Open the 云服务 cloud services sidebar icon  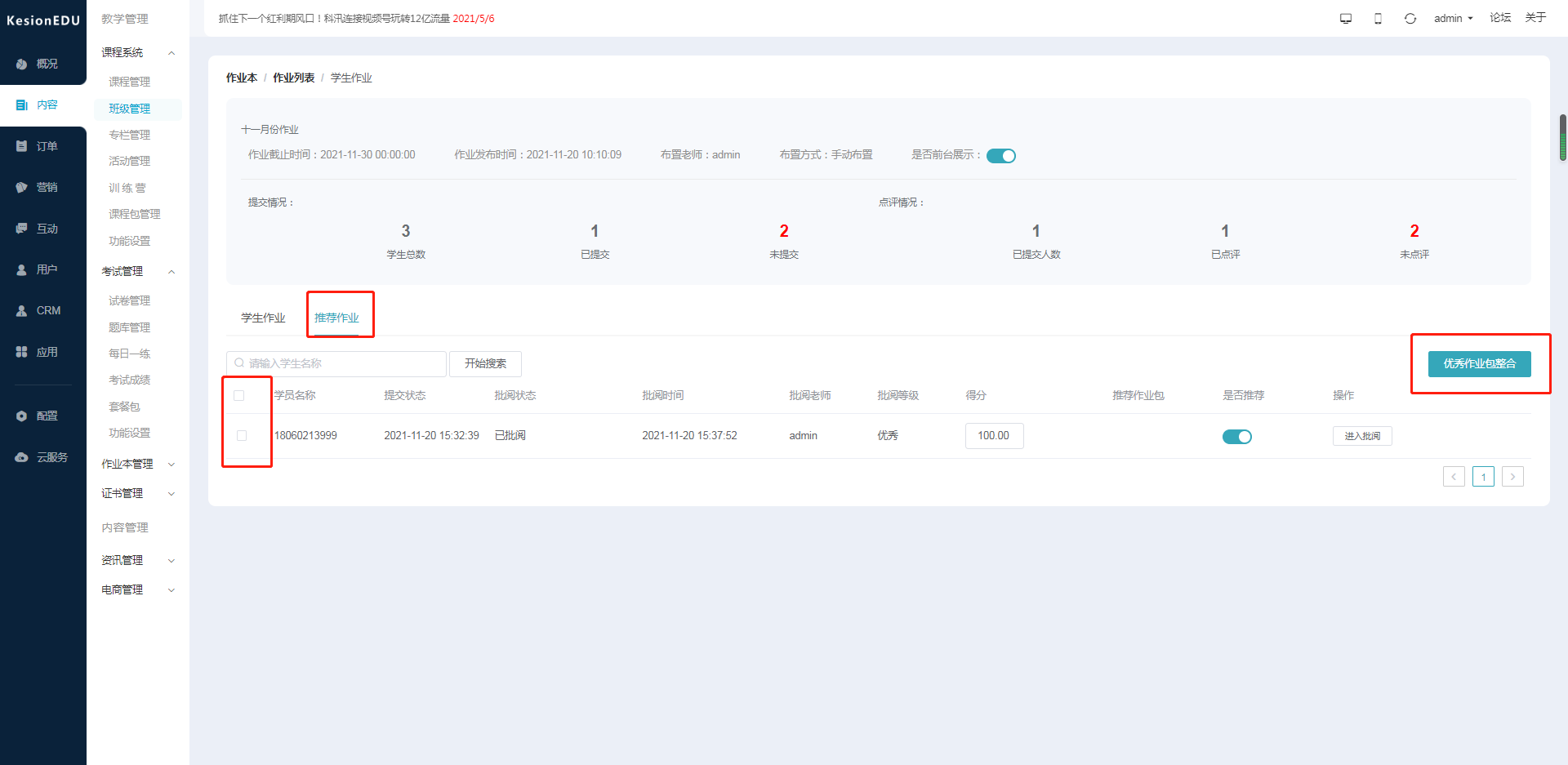22,457
